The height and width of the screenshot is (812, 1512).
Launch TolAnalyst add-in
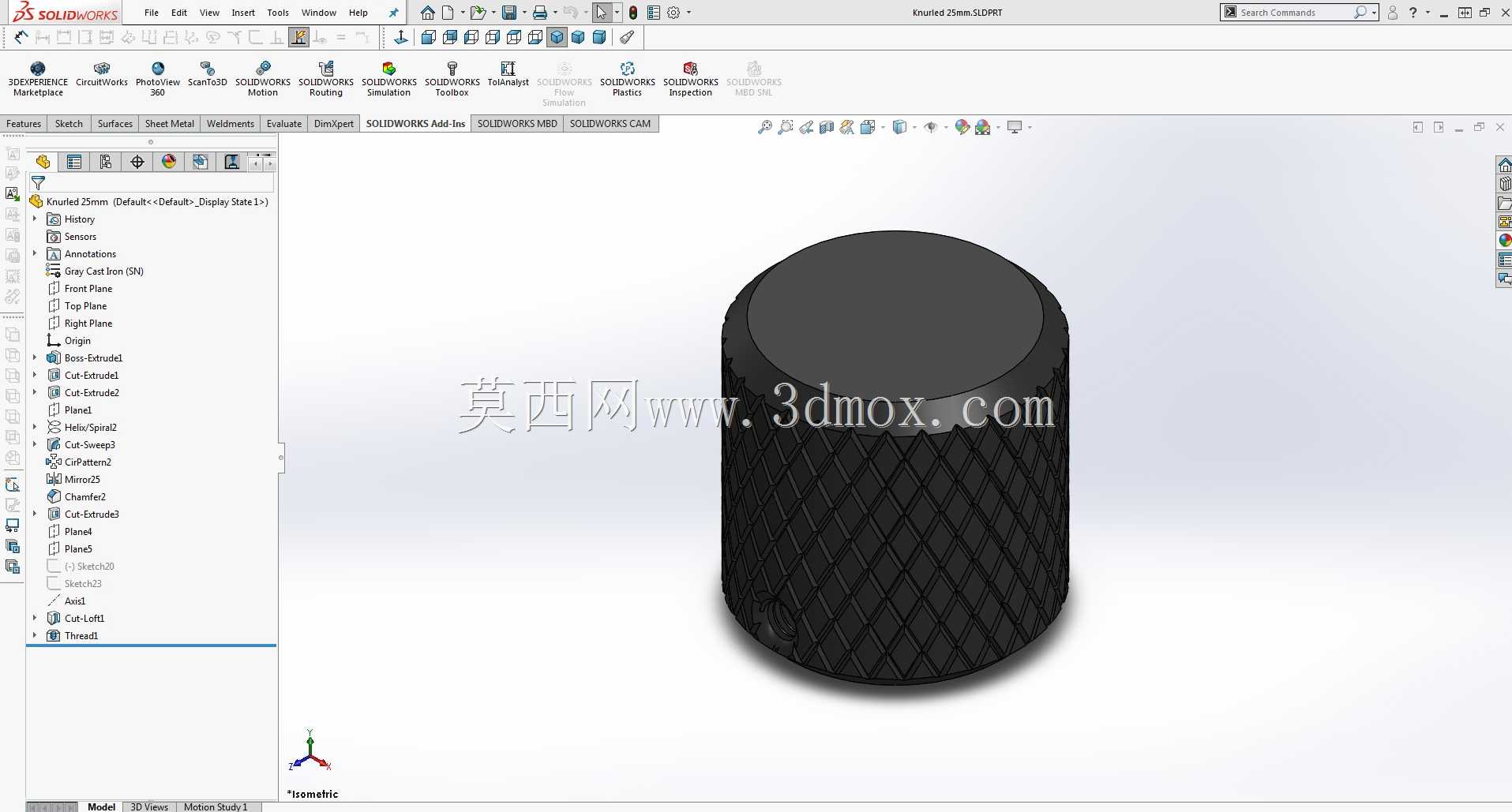[x=508, y=74]
